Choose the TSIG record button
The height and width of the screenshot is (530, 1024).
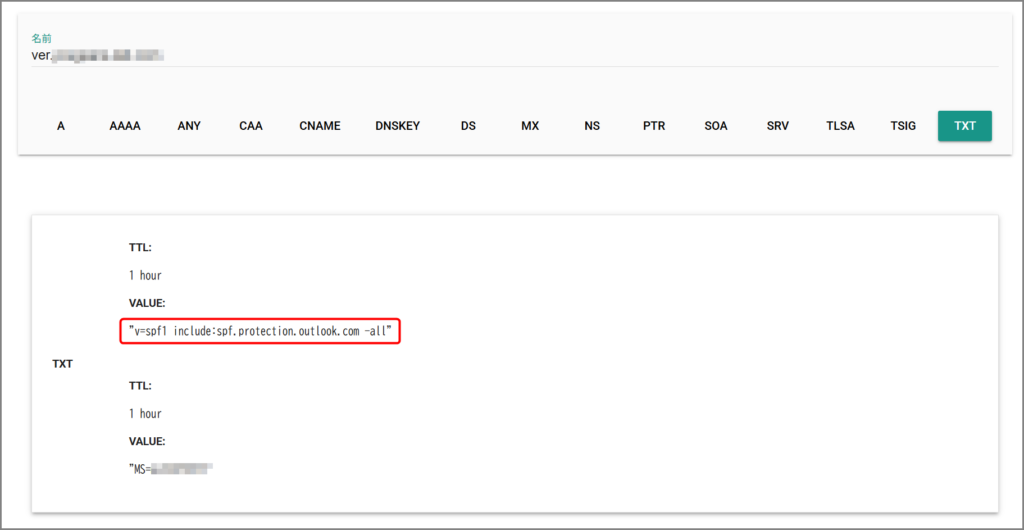click(903, 126)
